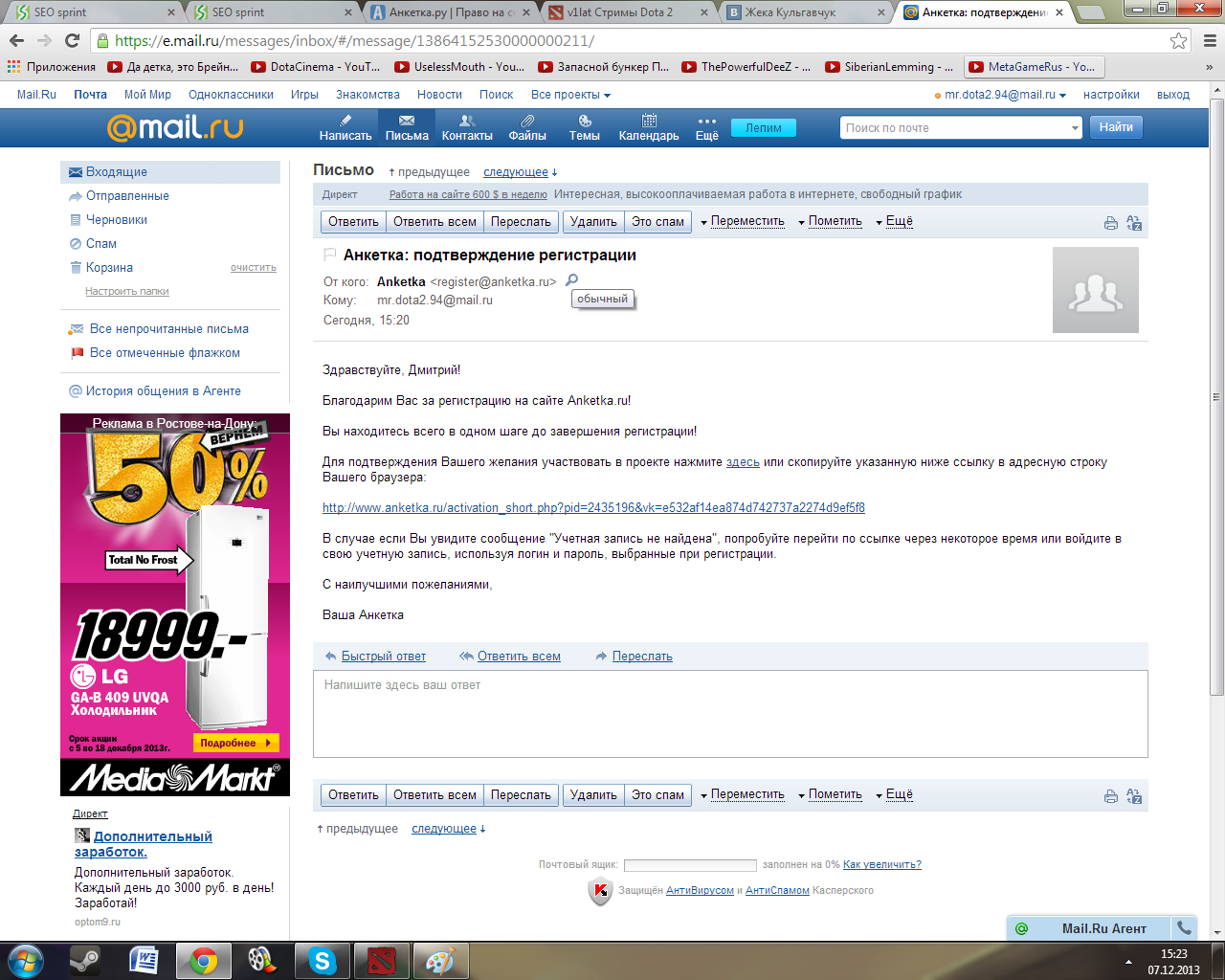The image size is (1225, 980).
Task: Click Подробнее in the MediaMarkt ad
Action: pyautogui.click(x=235, y=743)
